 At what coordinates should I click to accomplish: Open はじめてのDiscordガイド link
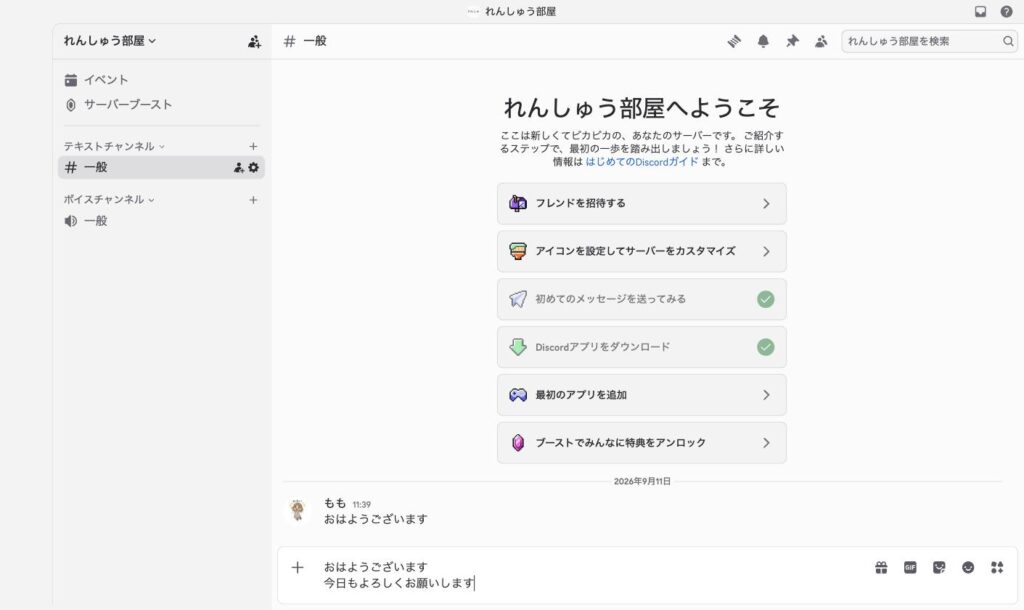641,162
